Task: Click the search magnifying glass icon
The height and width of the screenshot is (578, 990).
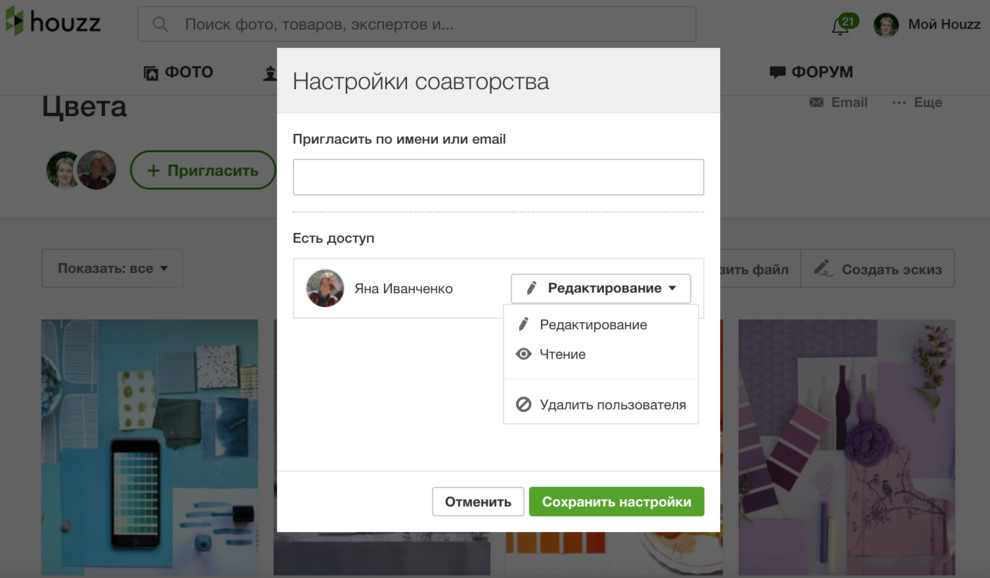Action: [158, 22]
